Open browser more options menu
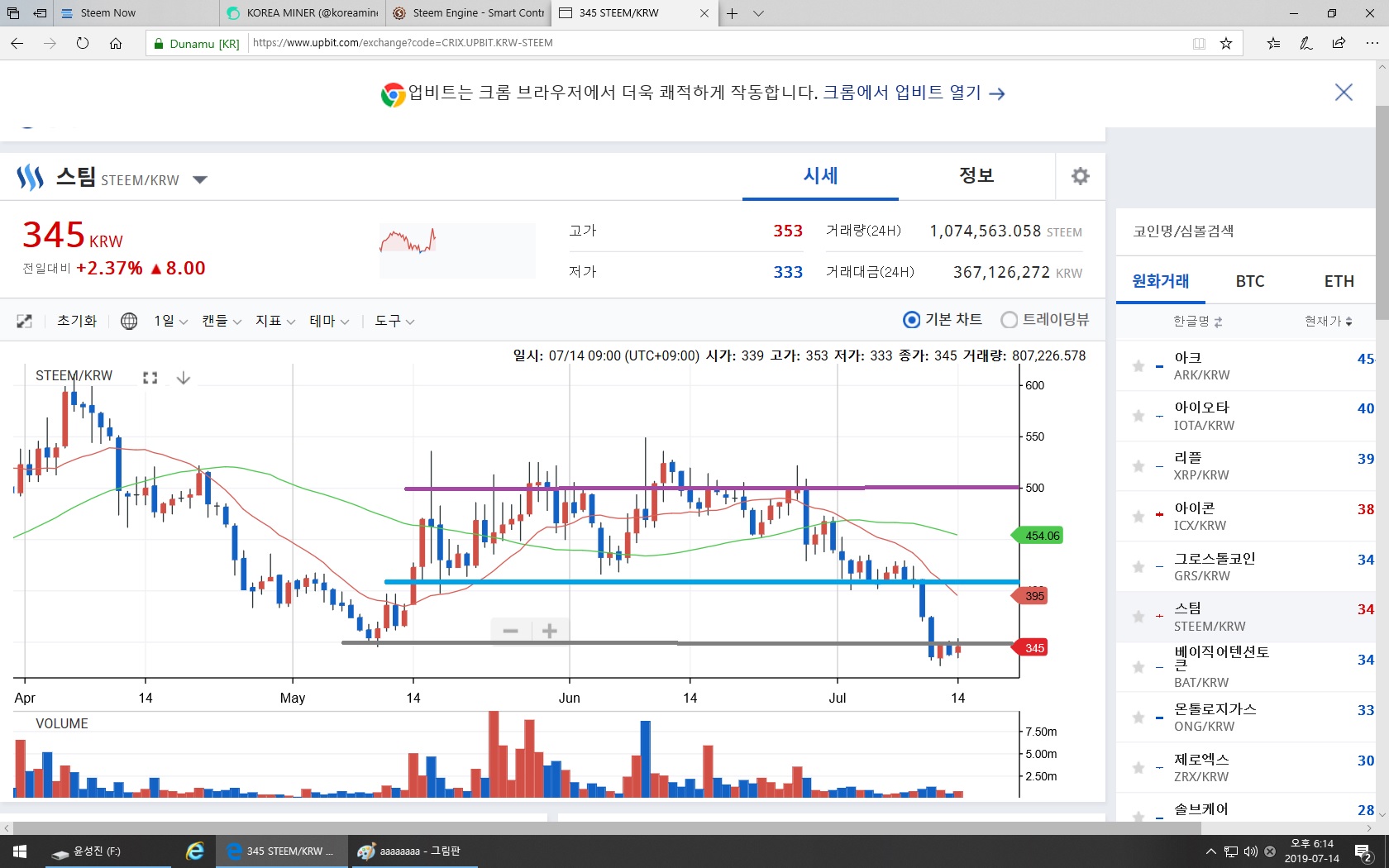The image size is (1389, 868). coord(1372,43)
